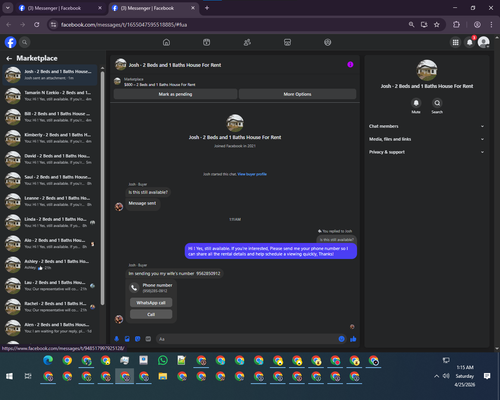
Task: Open Tamarin N Ezekio conversation
Action: [x=50, y=96]
